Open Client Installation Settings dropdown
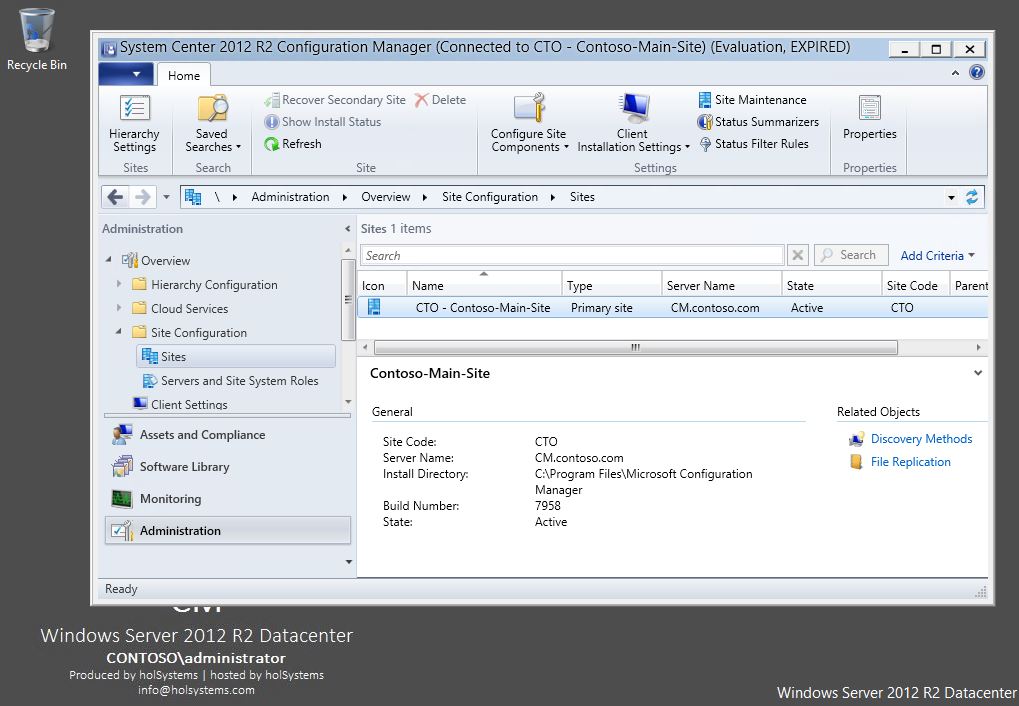 tap(633, 124)
